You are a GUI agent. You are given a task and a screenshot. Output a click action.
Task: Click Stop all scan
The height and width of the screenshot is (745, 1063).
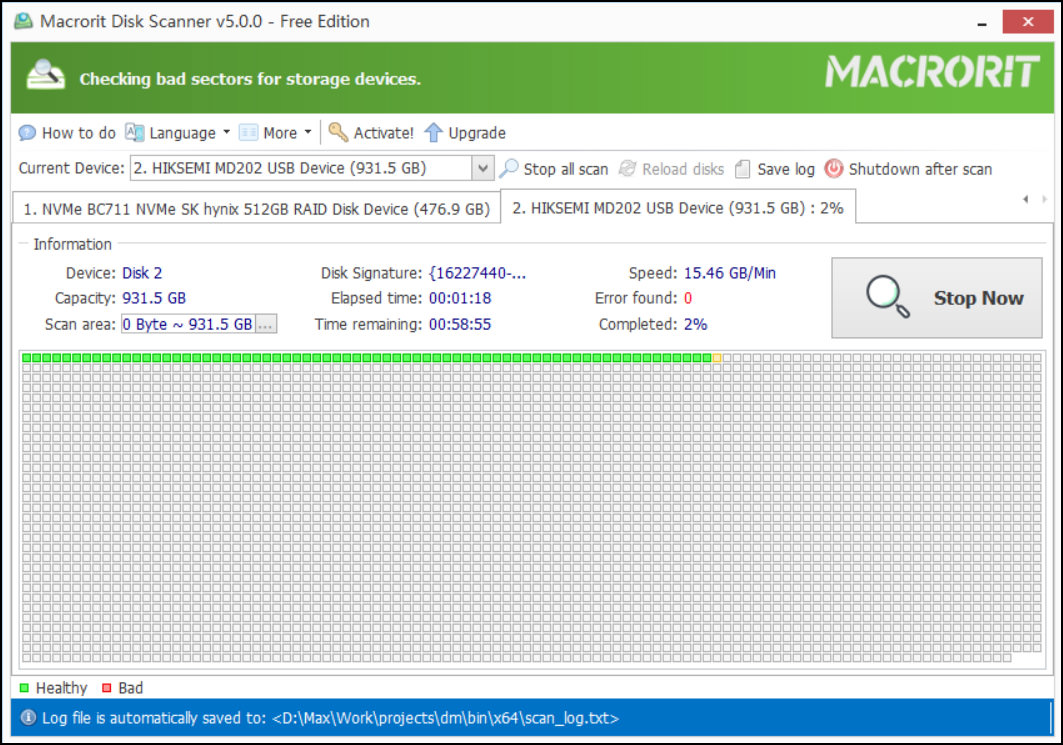(x=554, y=169)
